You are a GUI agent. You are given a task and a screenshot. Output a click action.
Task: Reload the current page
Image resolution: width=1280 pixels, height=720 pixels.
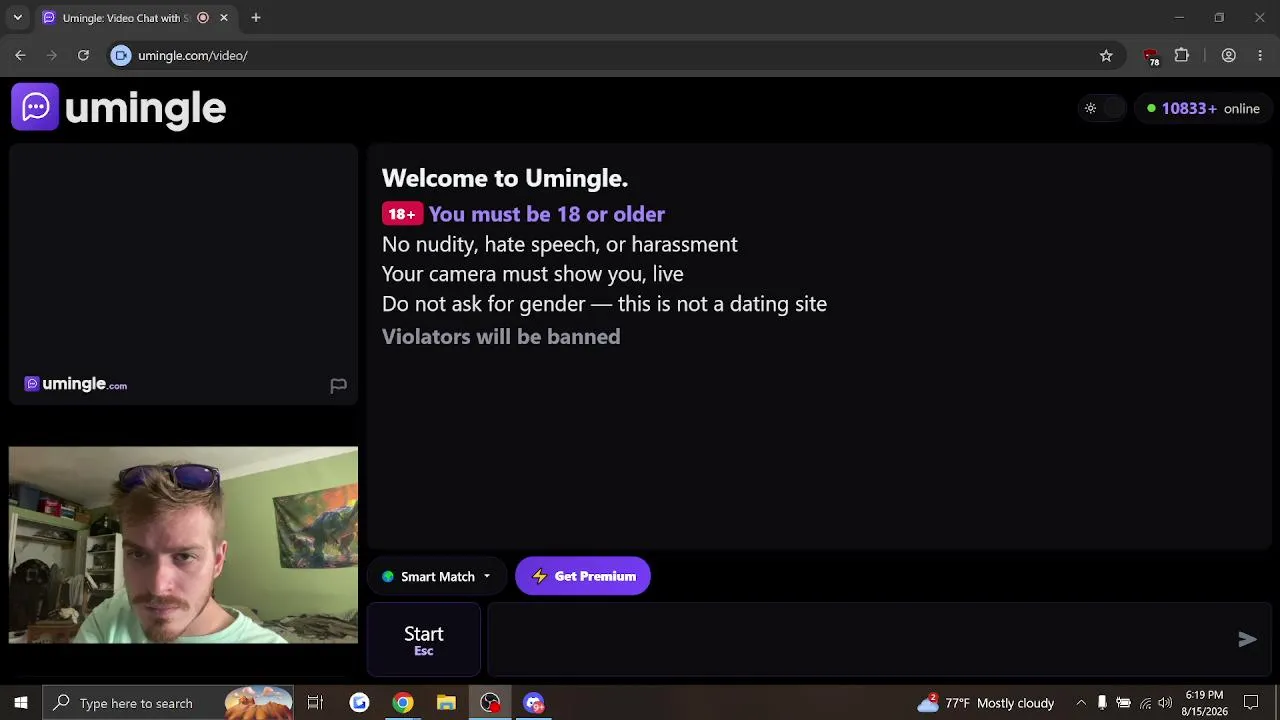(84, 56)
